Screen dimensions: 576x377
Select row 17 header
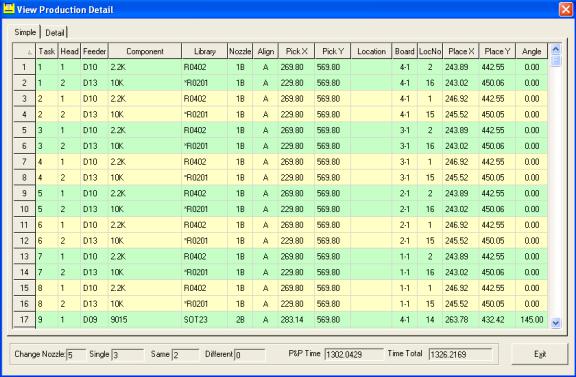pyautogui.click(x=24, y=319)
